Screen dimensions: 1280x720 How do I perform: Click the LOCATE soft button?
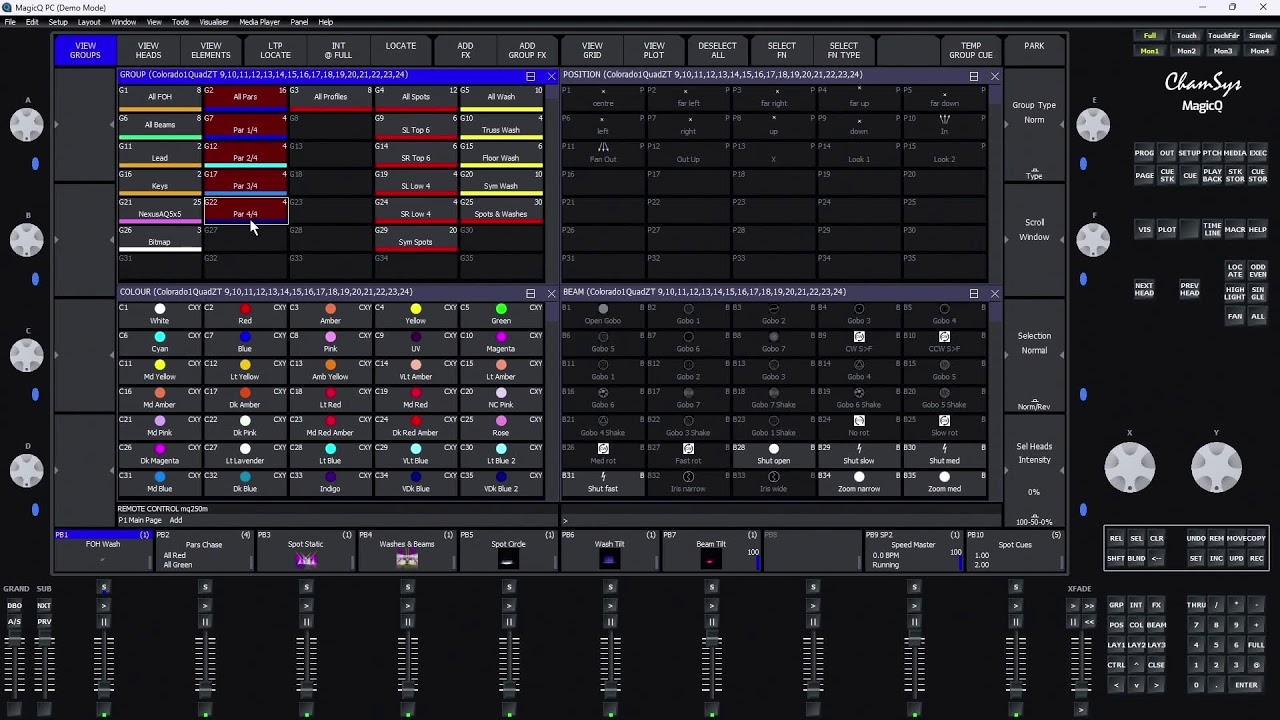(401, 50)
